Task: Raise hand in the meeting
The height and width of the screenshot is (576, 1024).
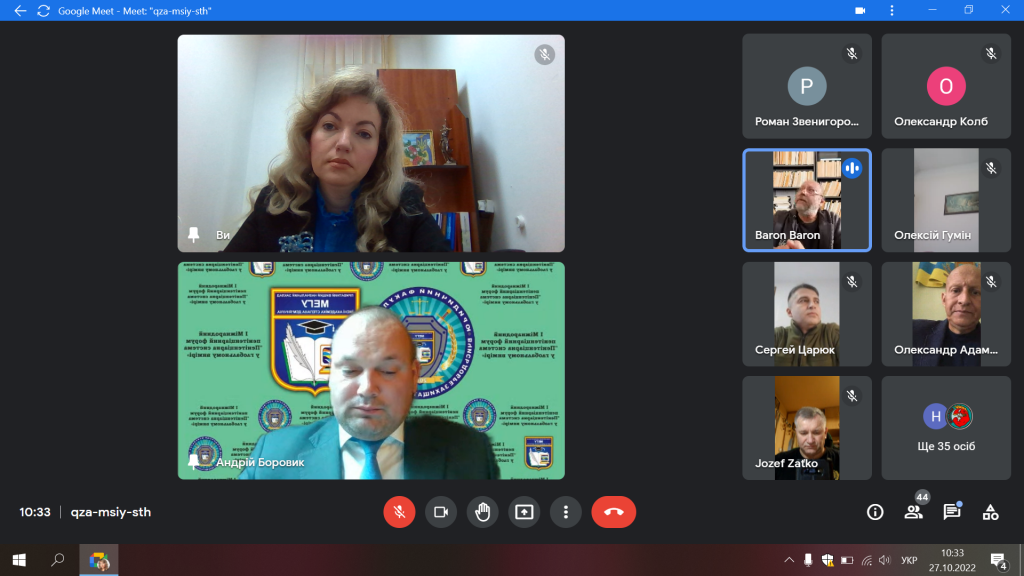Action: (x=483, y=512)
